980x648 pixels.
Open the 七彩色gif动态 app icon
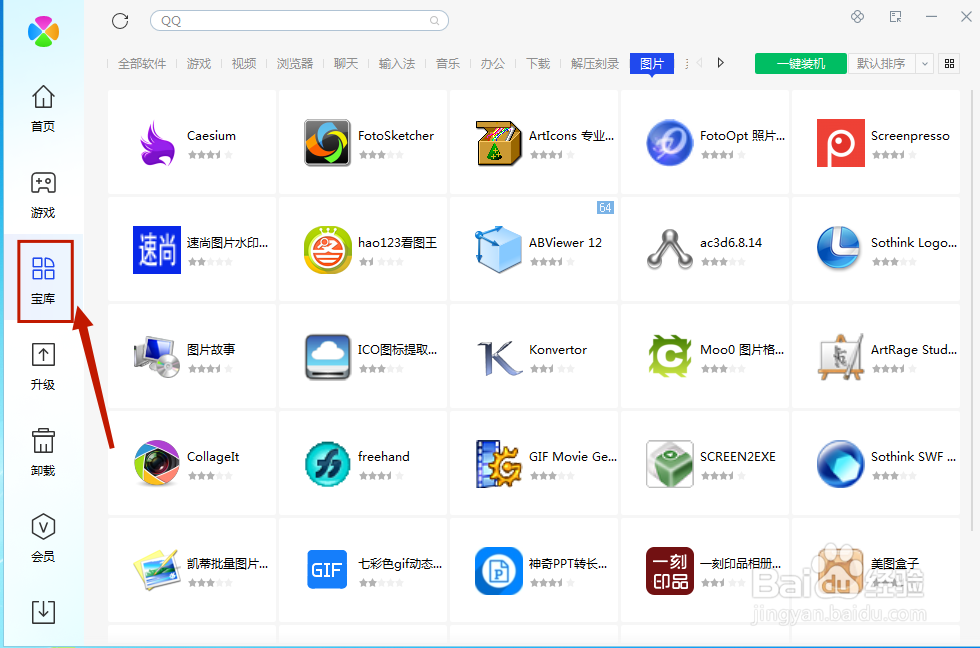(327, 571)
